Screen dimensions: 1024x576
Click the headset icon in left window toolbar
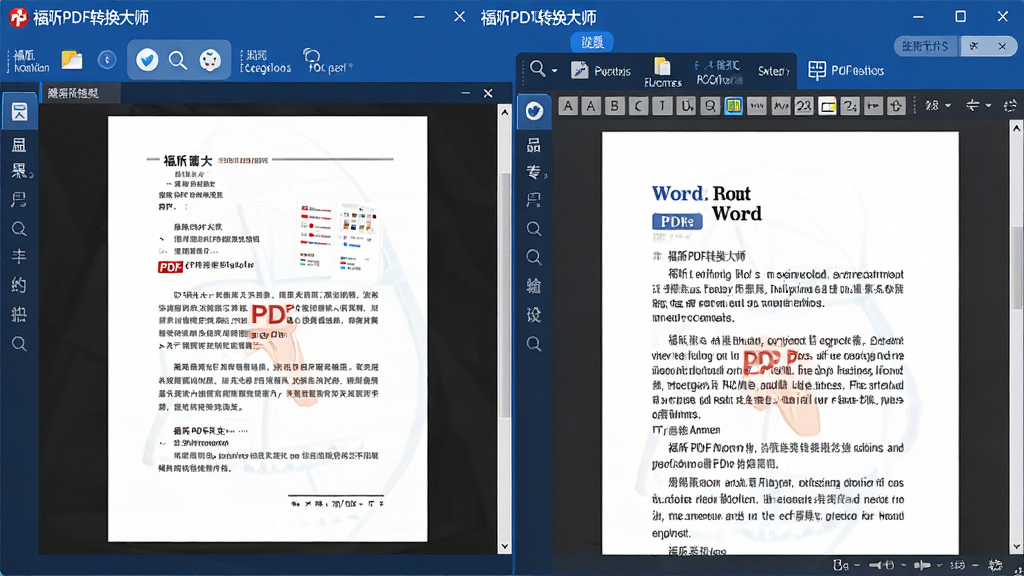click(x=312, y=55)
